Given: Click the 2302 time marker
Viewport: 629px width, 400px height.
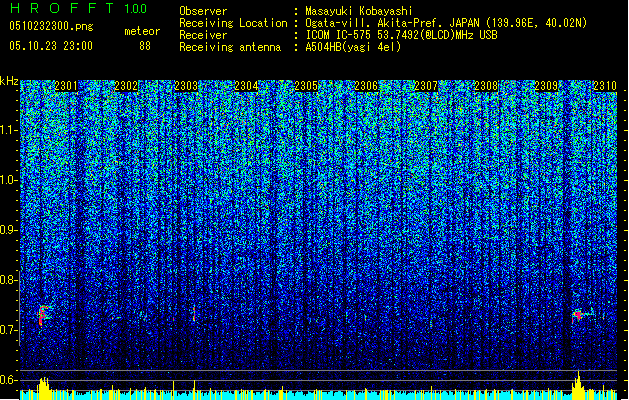Looking at the screenshot, I should (126, 86).
